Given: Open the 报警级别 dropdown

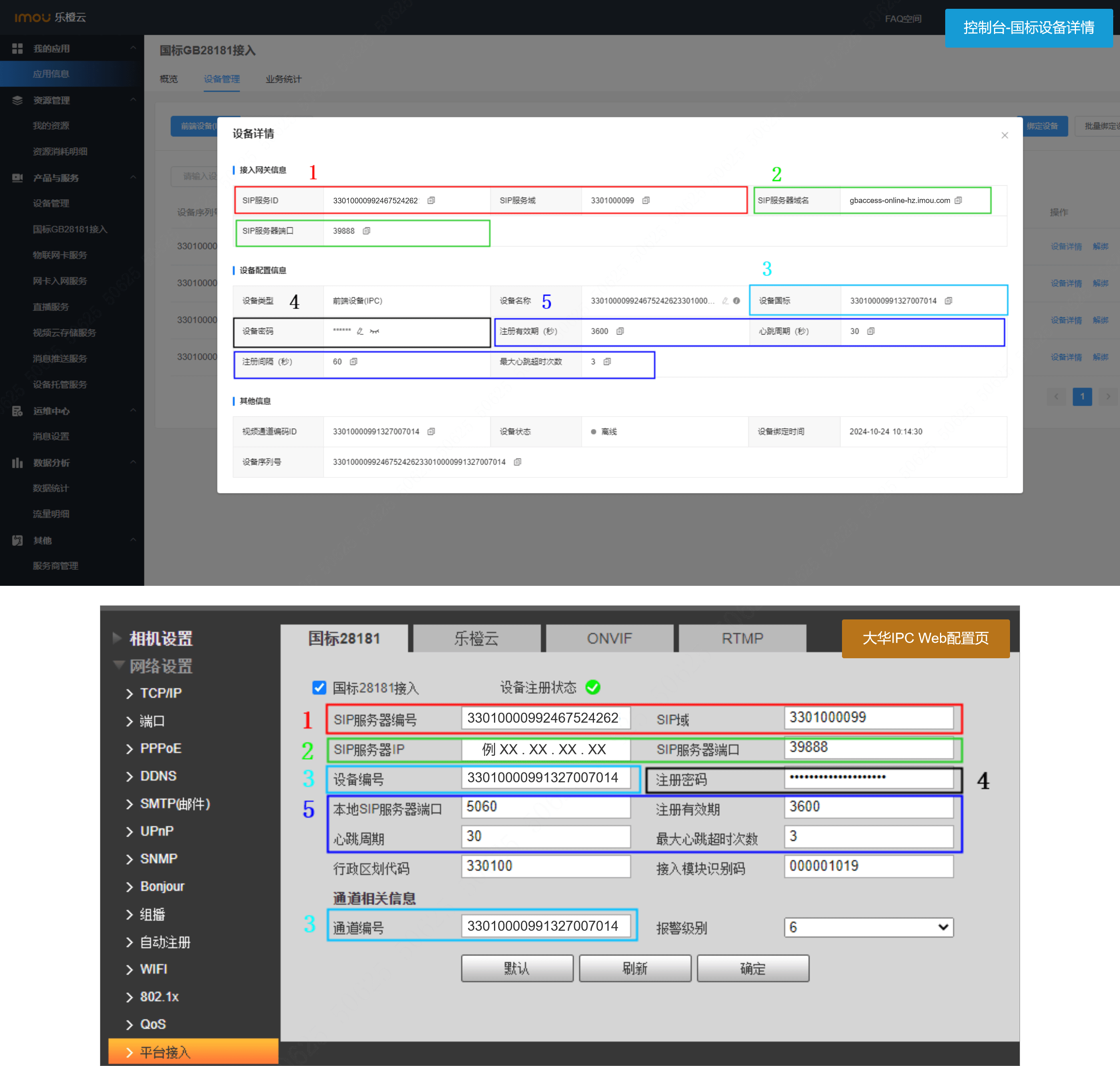Looking at the screenshot, I should point(868,928).
